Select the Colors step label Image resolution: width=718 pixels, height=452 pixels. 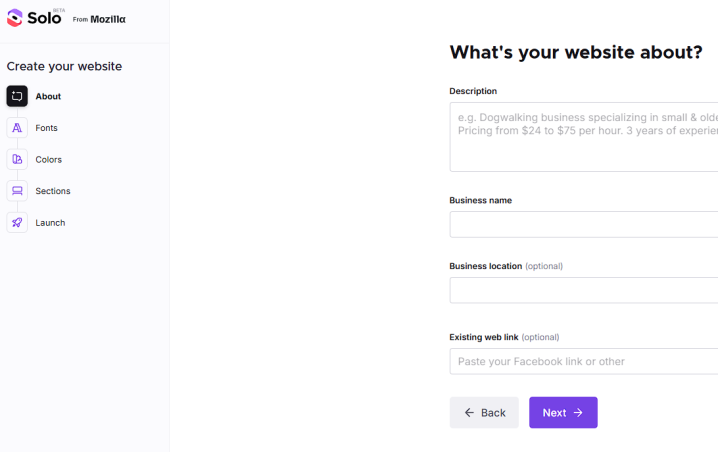click(49, 160)
